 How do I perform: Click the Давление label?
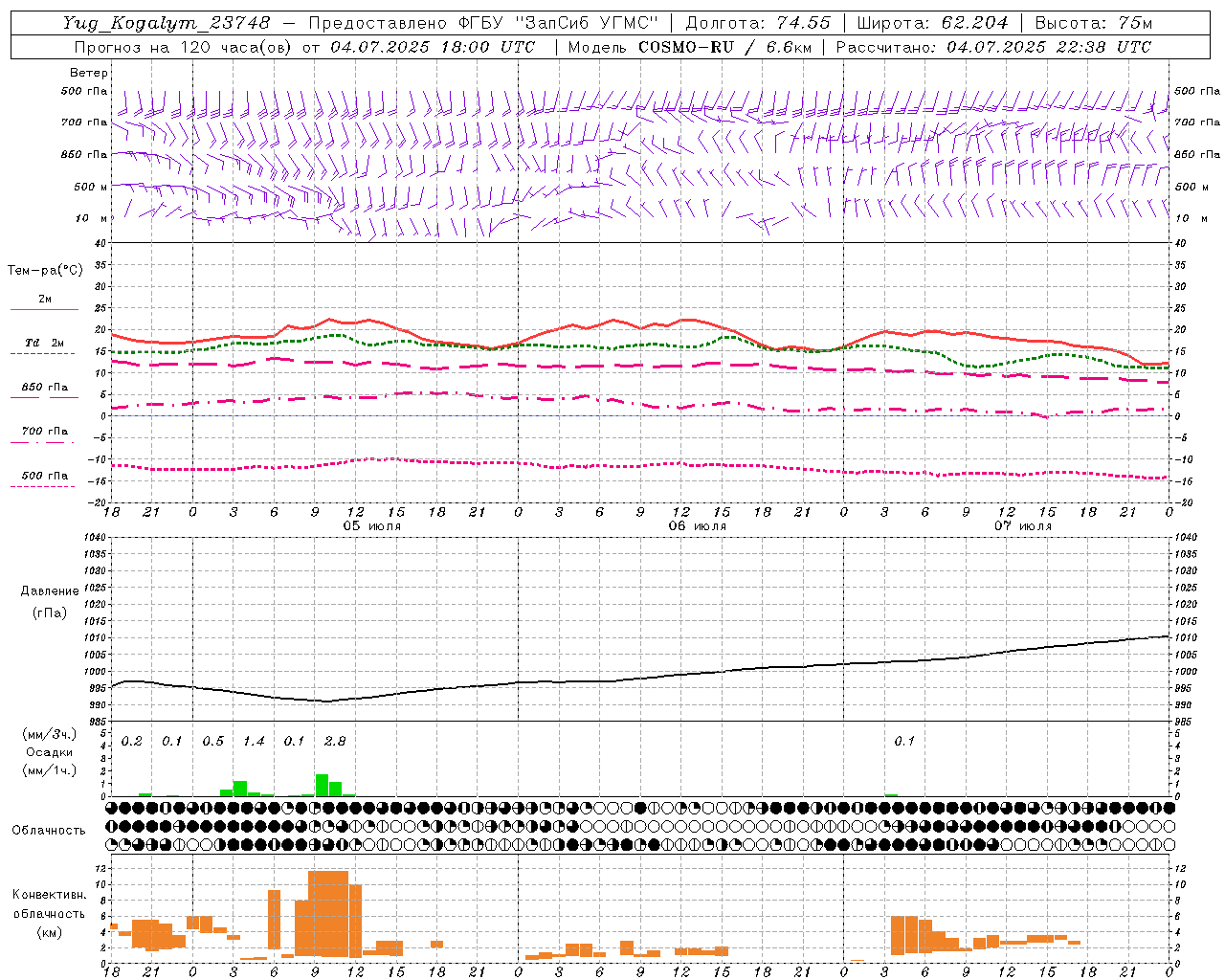tap(49, 591)
